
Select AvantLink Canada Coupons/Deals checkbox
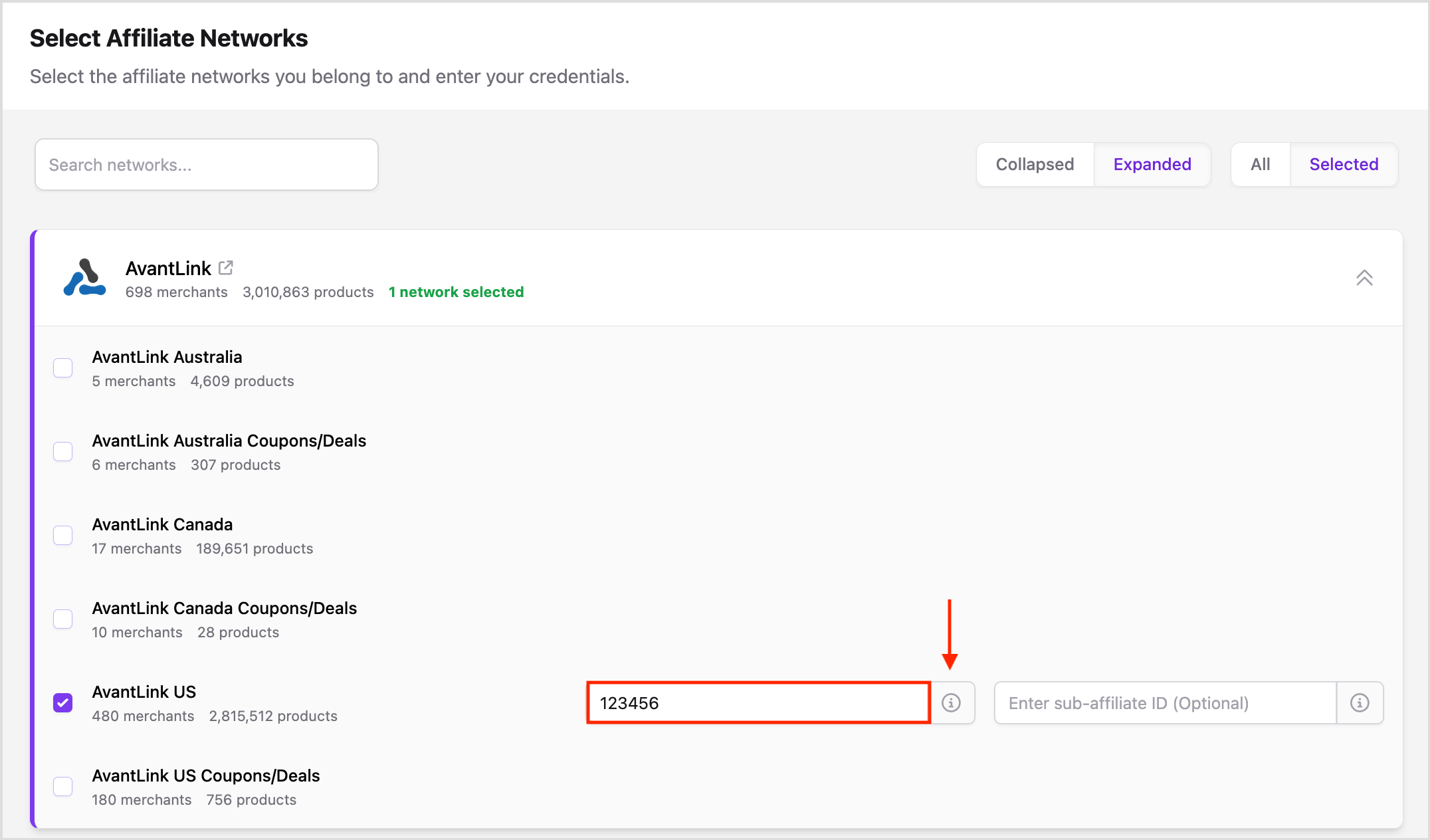point(63,619)
